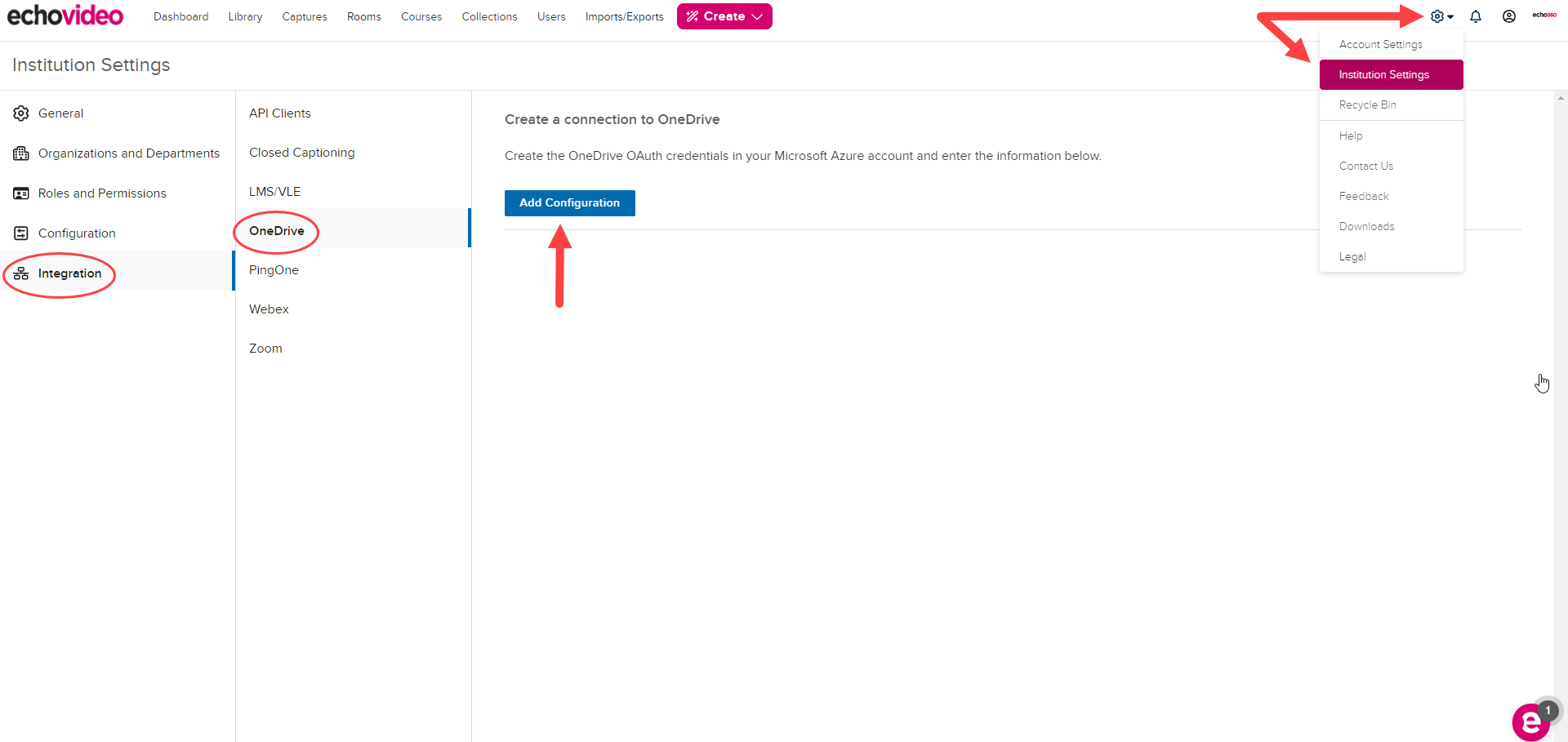Click the Roles and Permissions ID card icon
This screenshot has width=1568, height=742.
click(x=21, y=193)
